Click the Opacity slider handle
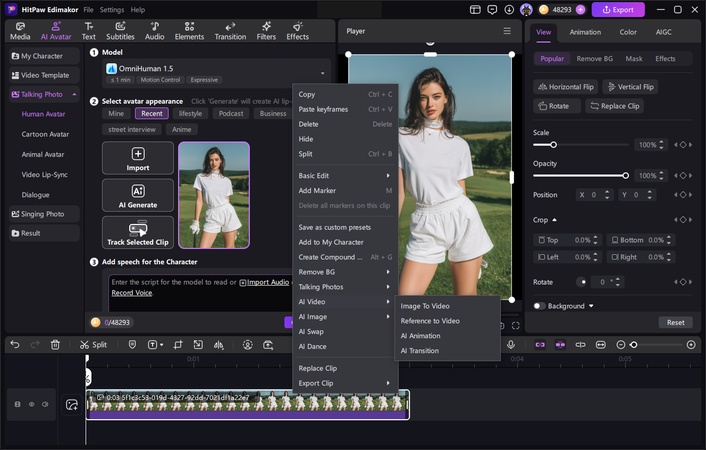The width and height of the screenshot is (706, 450). (625, 175)
